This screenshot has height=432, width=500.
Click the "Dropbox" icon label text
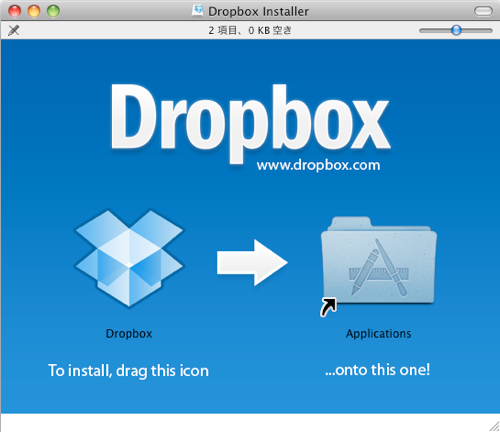[129, 334]
